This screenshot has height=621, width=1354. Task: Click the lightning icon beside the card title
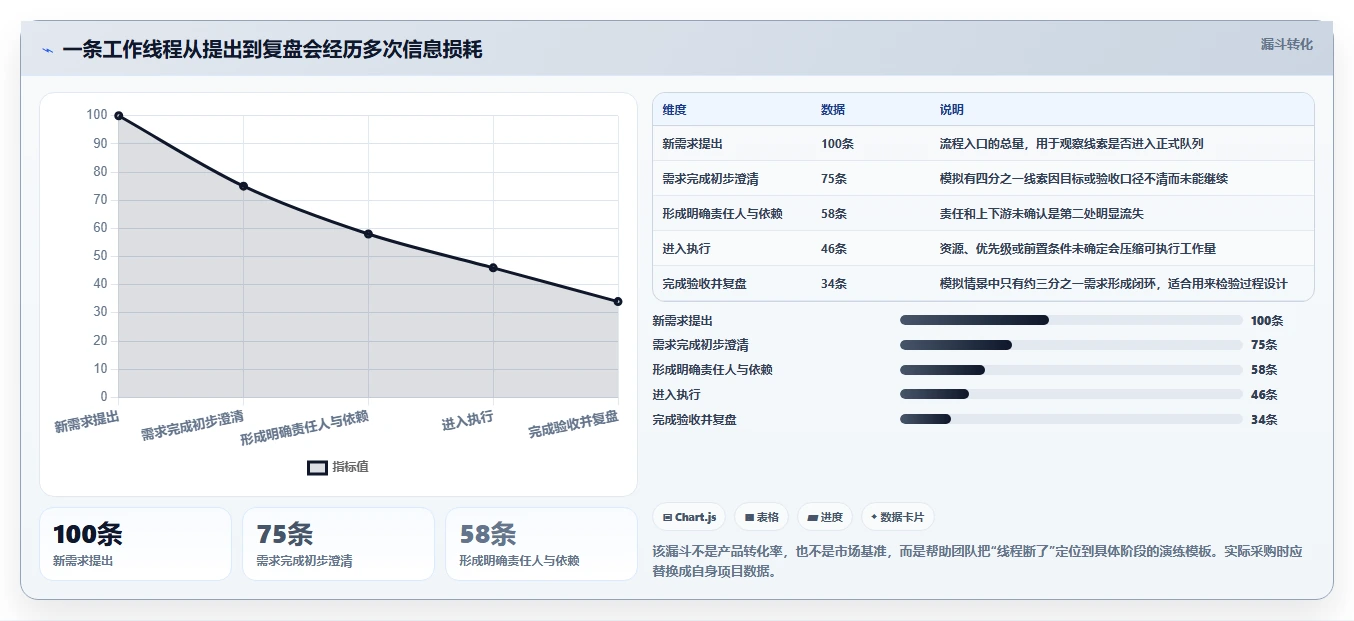[x=47, y=50]
